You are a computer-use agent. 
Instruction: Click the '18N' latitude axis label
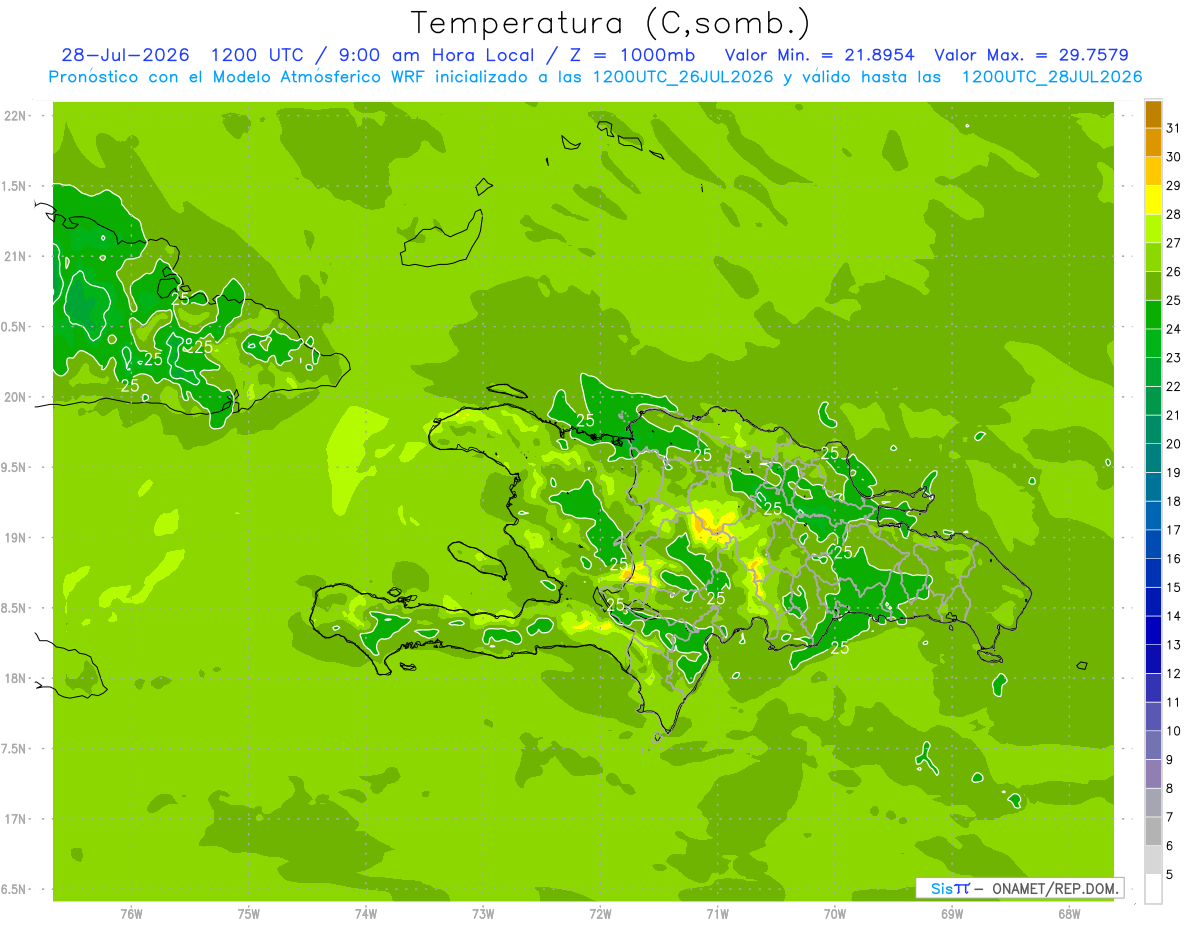[15, 678]
